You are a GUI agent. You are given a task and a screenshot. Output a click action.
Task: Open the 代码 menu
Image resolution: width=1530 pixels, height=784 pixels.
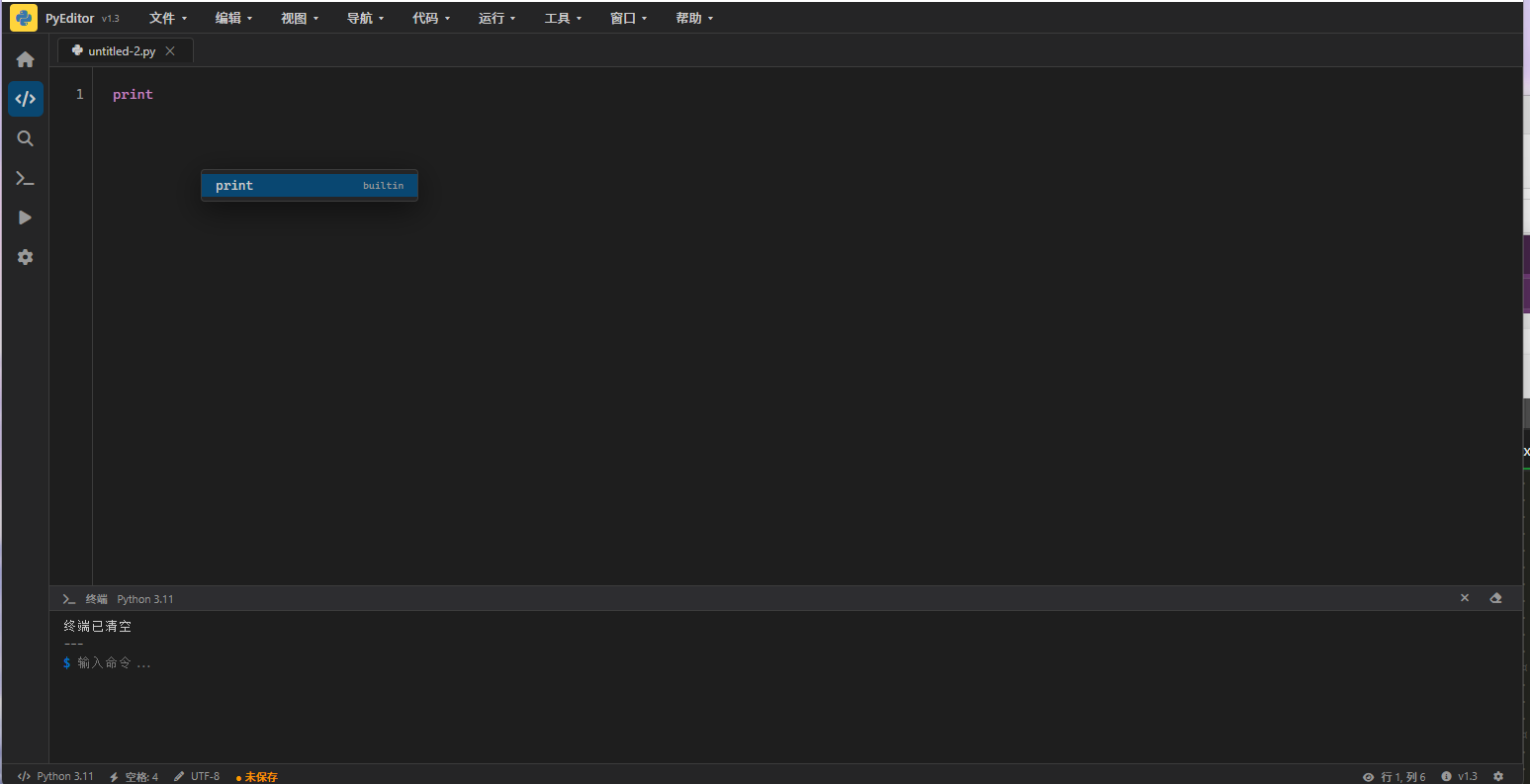coord(431,18)
